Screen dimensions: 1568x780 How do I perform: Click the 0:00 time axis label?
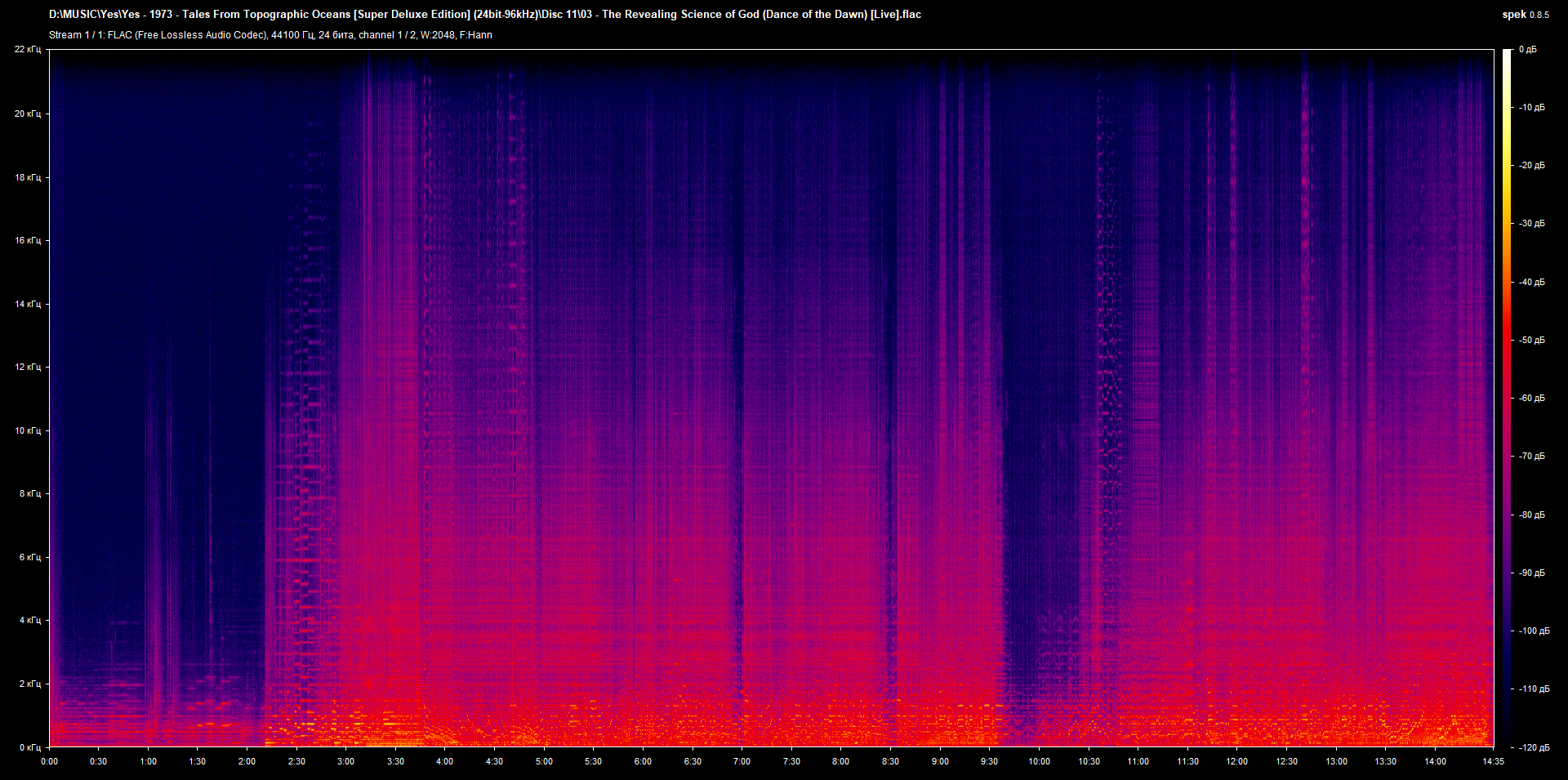(50, 761)
